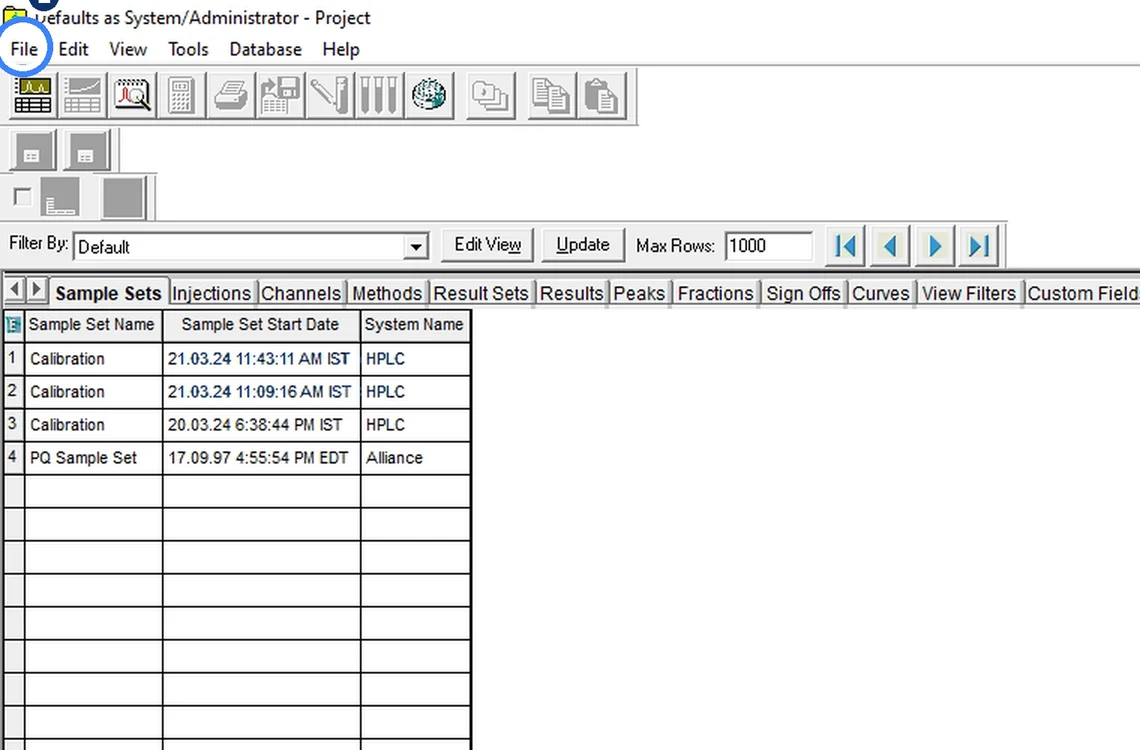Open the Filter By dropdown arrow
1140x750 pixels.
coord(416,247)
